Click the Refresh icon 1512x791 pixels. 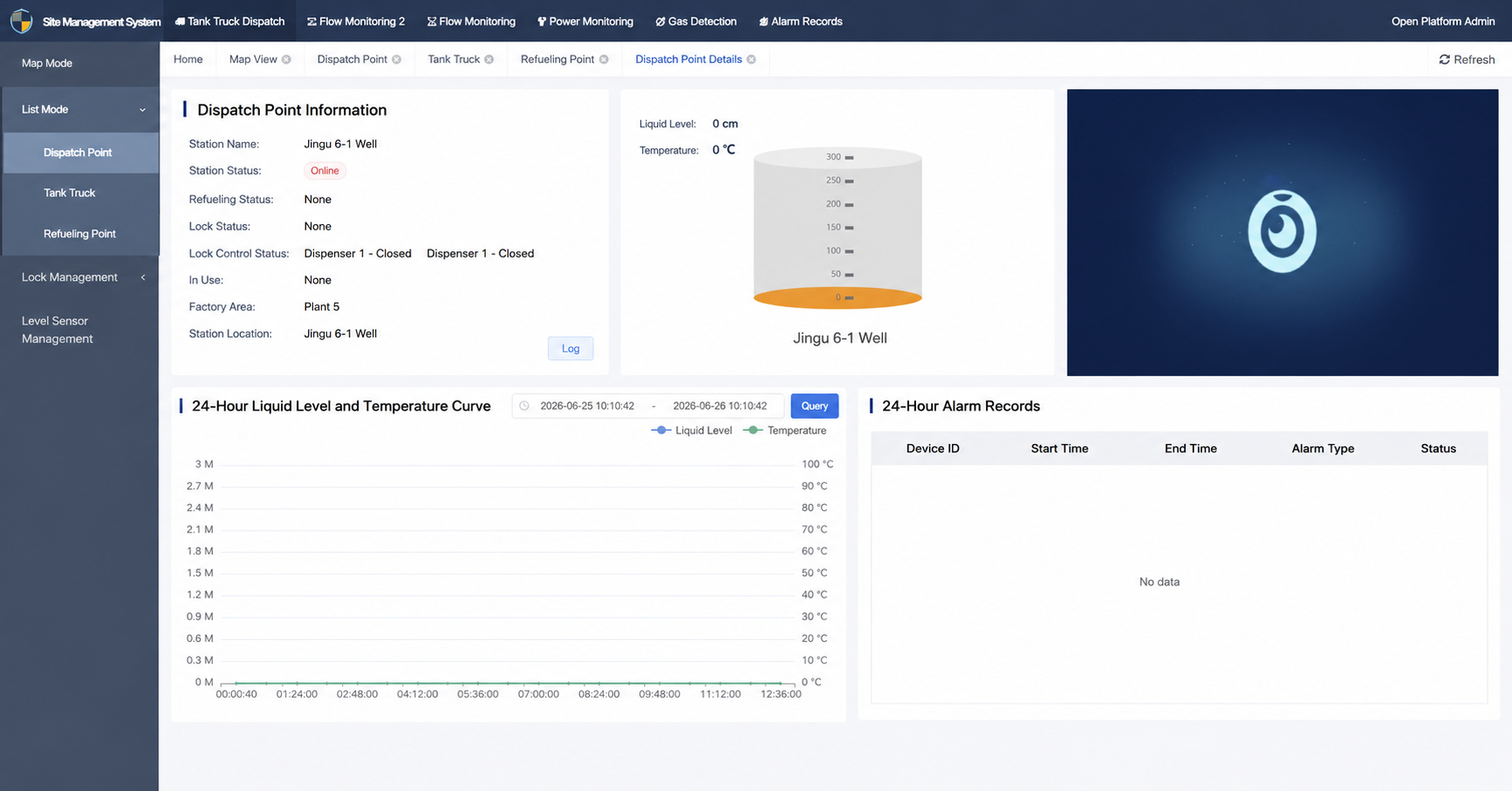pyautogui.click(x=1444, y=59)
